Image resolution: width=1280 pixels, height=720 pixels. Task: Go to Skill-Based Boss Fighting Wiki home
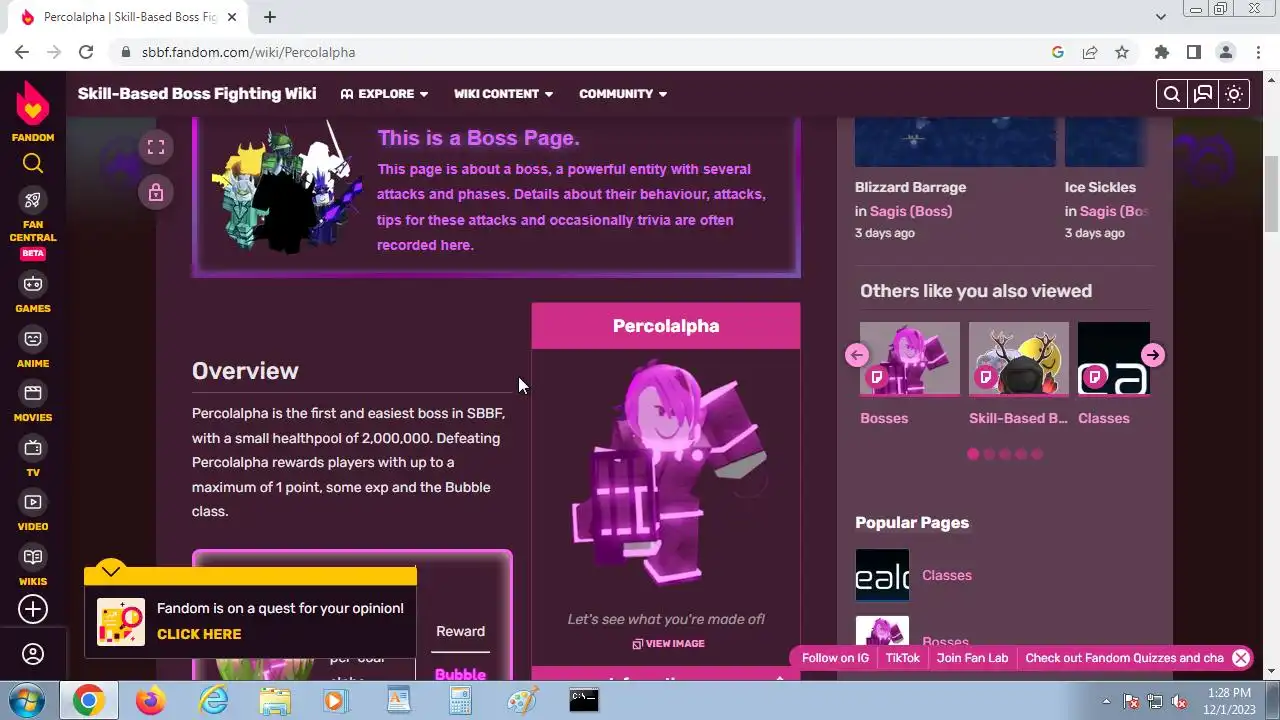click(197, 93)
